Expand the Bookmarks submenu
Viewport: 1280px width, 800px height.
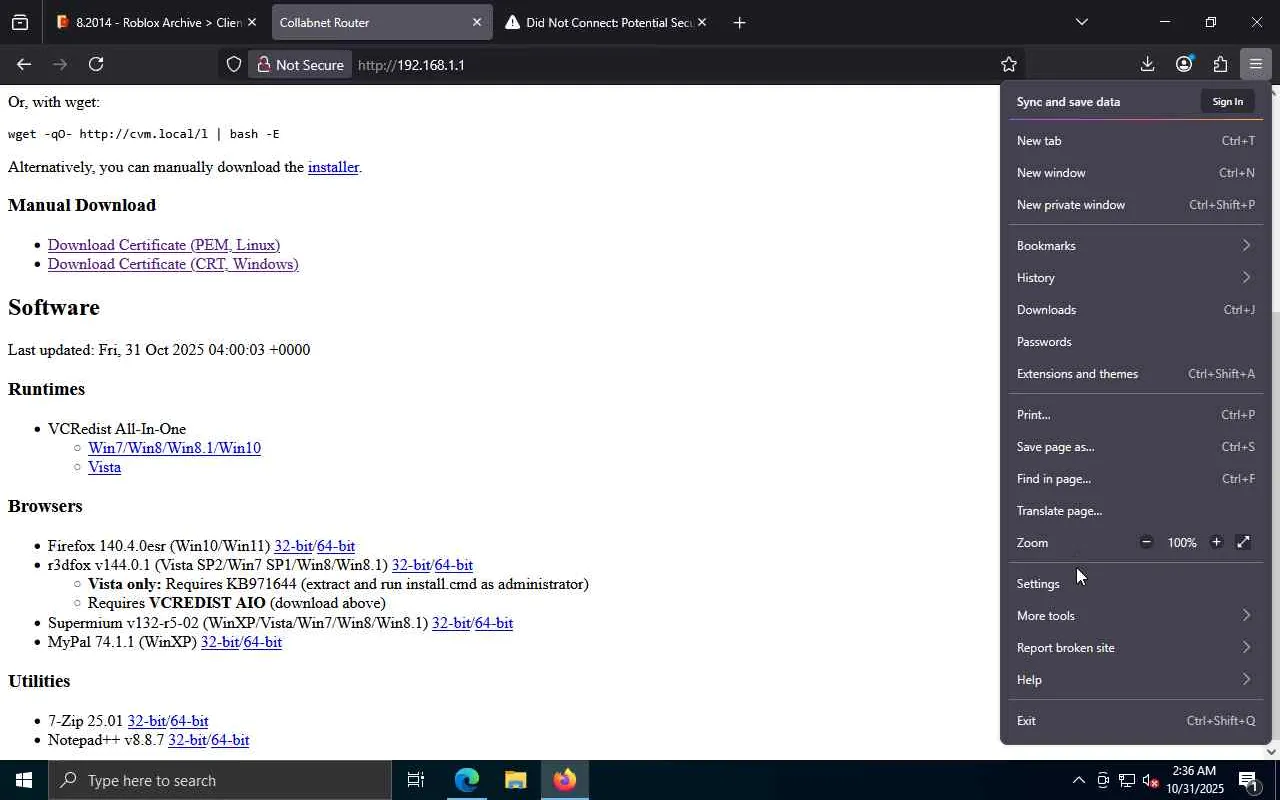tap(1135, 245)
